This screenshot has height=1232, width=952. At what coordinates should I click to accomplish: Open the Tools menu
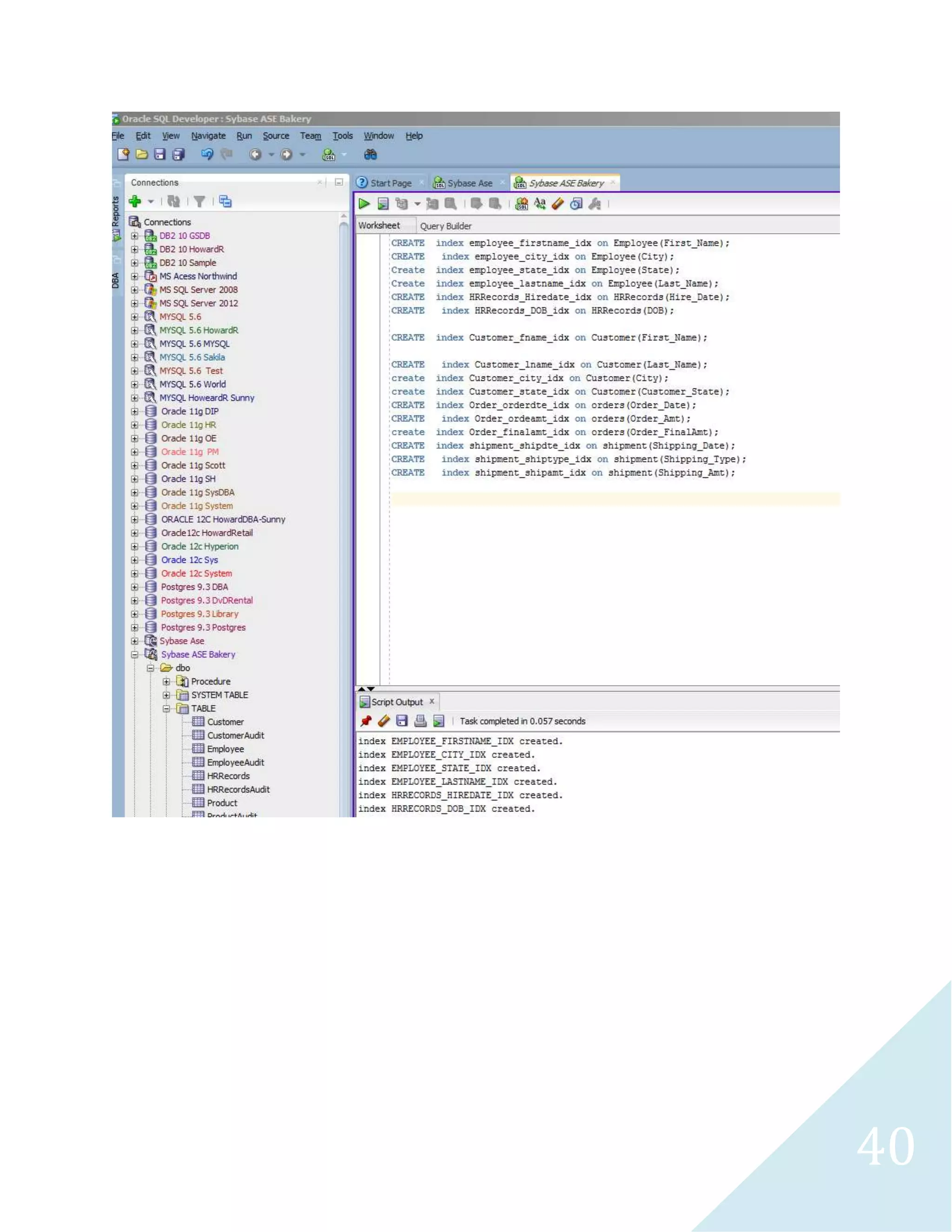[342, 136]
